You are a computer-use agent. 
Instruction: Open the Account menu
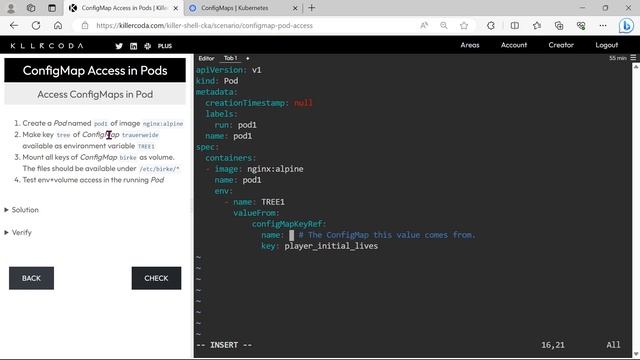[514, 45]
